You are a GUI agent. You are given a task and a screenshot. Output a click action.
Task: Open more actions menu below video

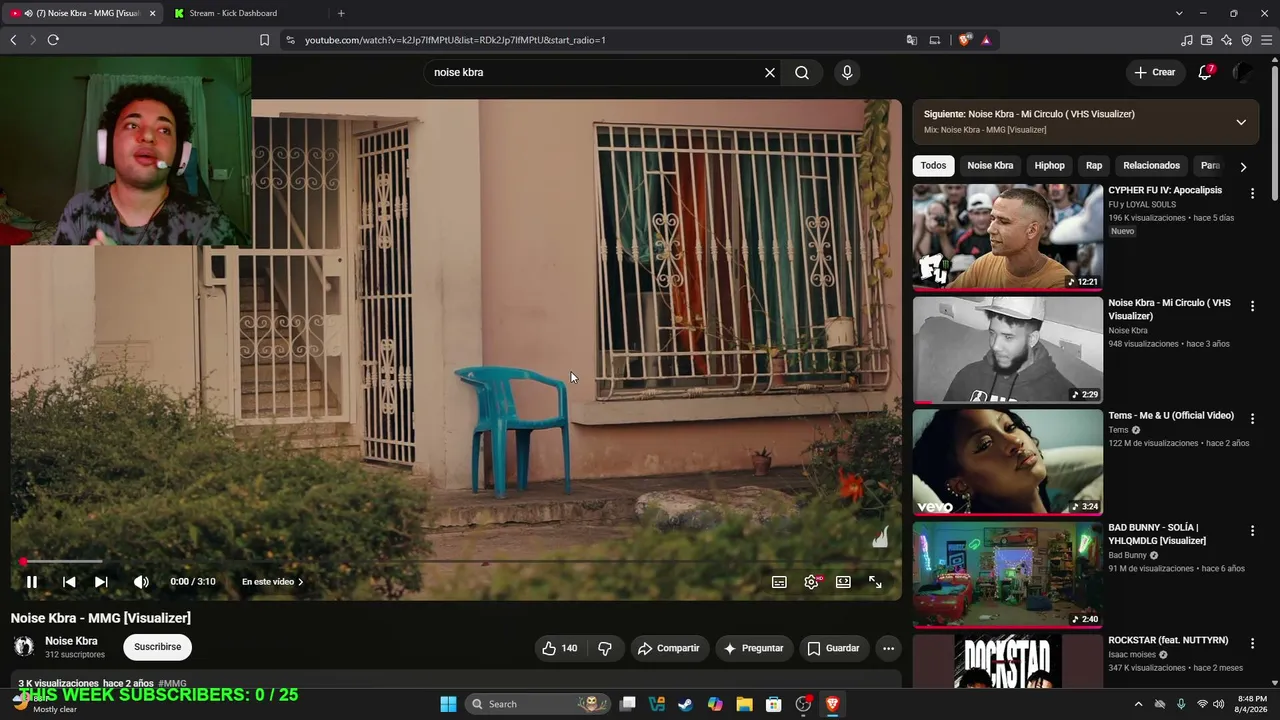[888, 648]
